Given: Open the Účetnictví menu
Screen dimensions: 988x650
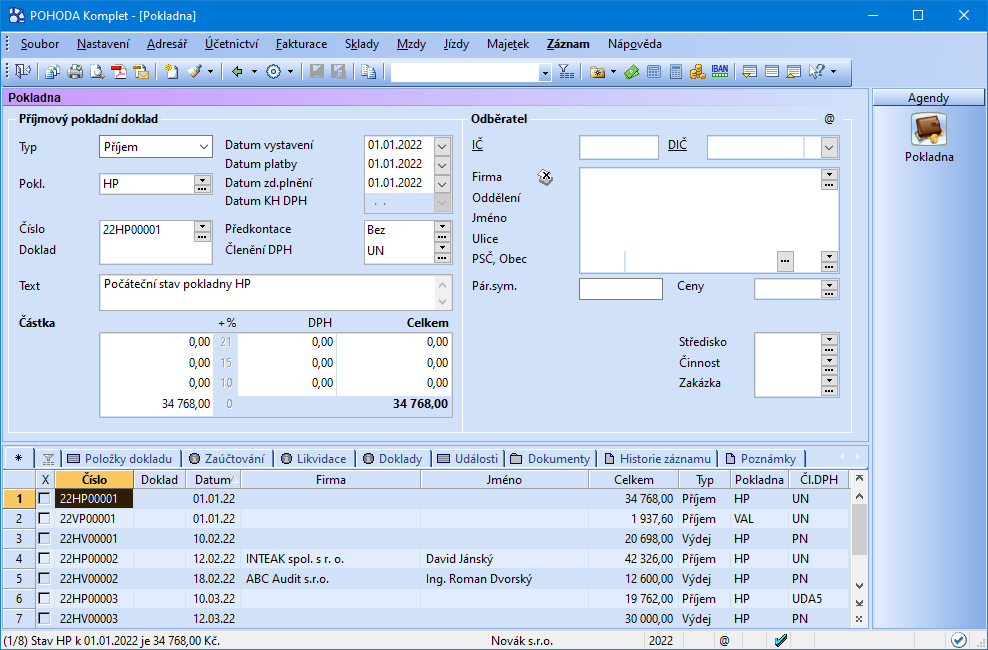Looking at the screenshot, I should 231,44.
